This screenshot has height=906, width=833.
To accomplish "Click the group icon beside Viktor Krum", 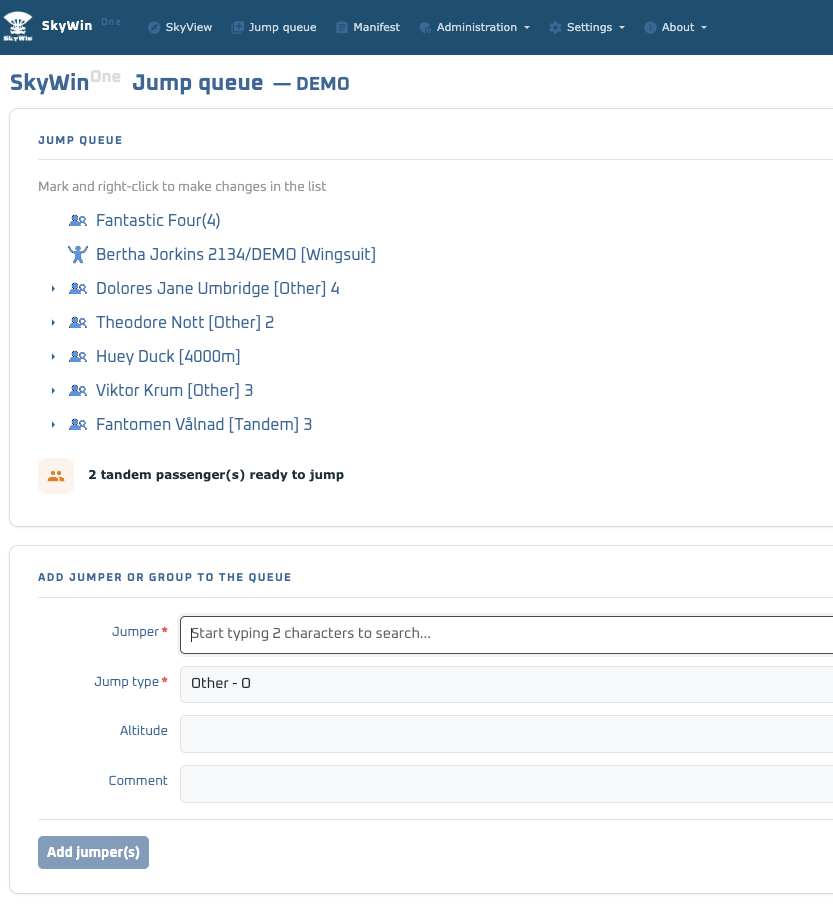I will click(78, 391).
